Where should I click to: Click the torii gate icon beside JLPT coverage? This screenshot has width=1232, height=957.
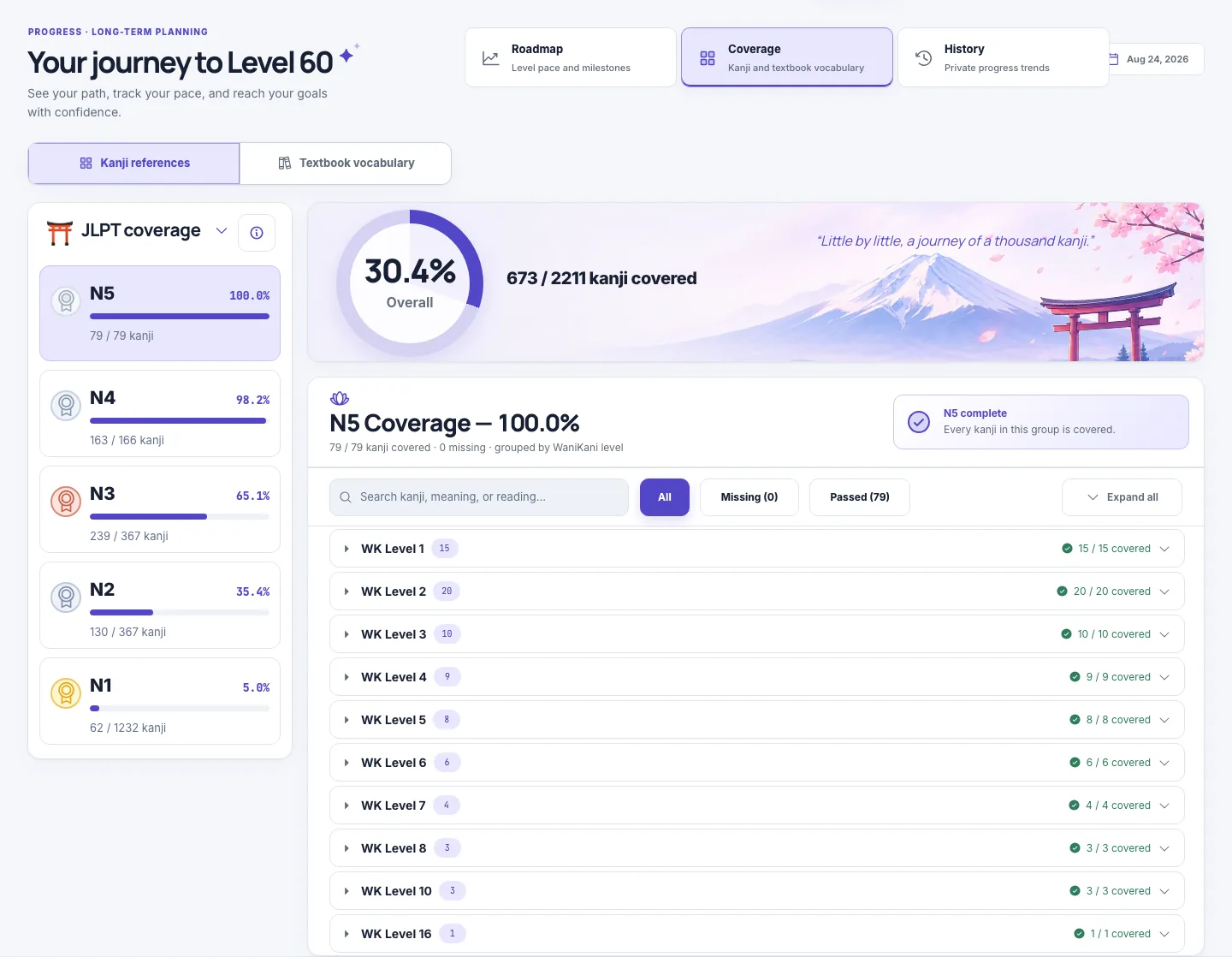point(60,232)
